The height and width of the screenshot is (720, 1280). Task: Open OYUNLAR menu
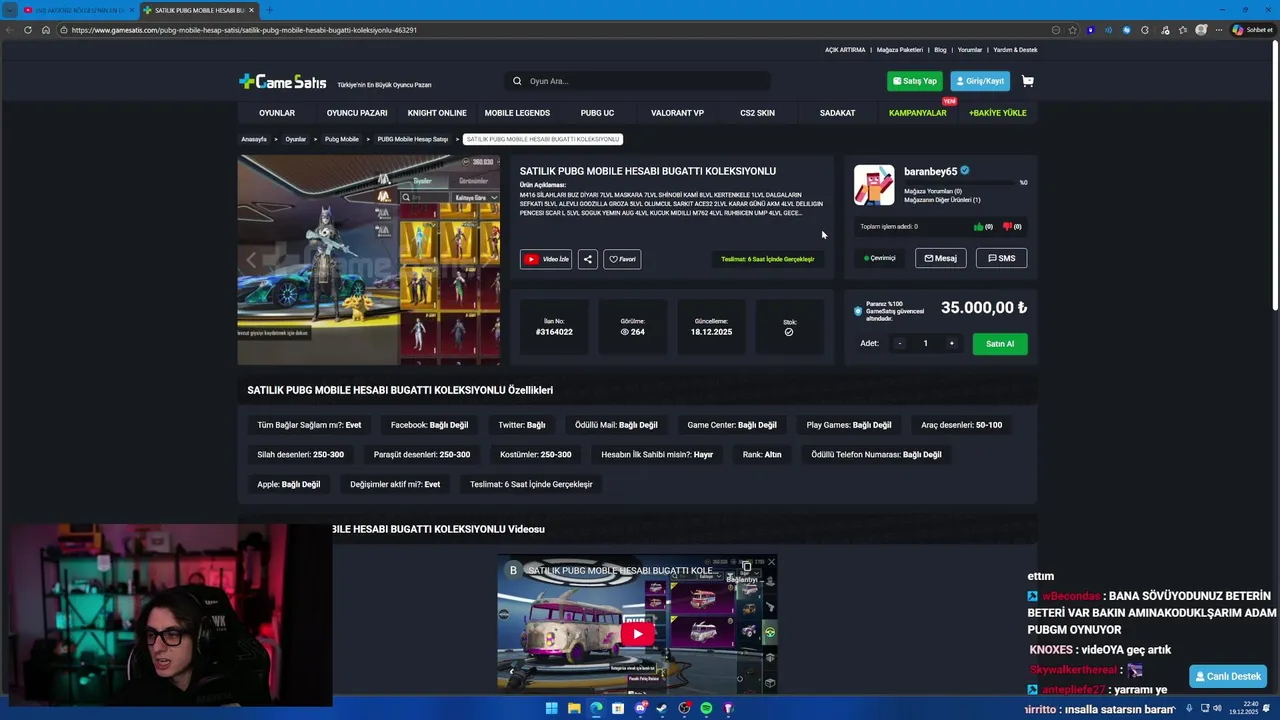click(x=277, y=113)
